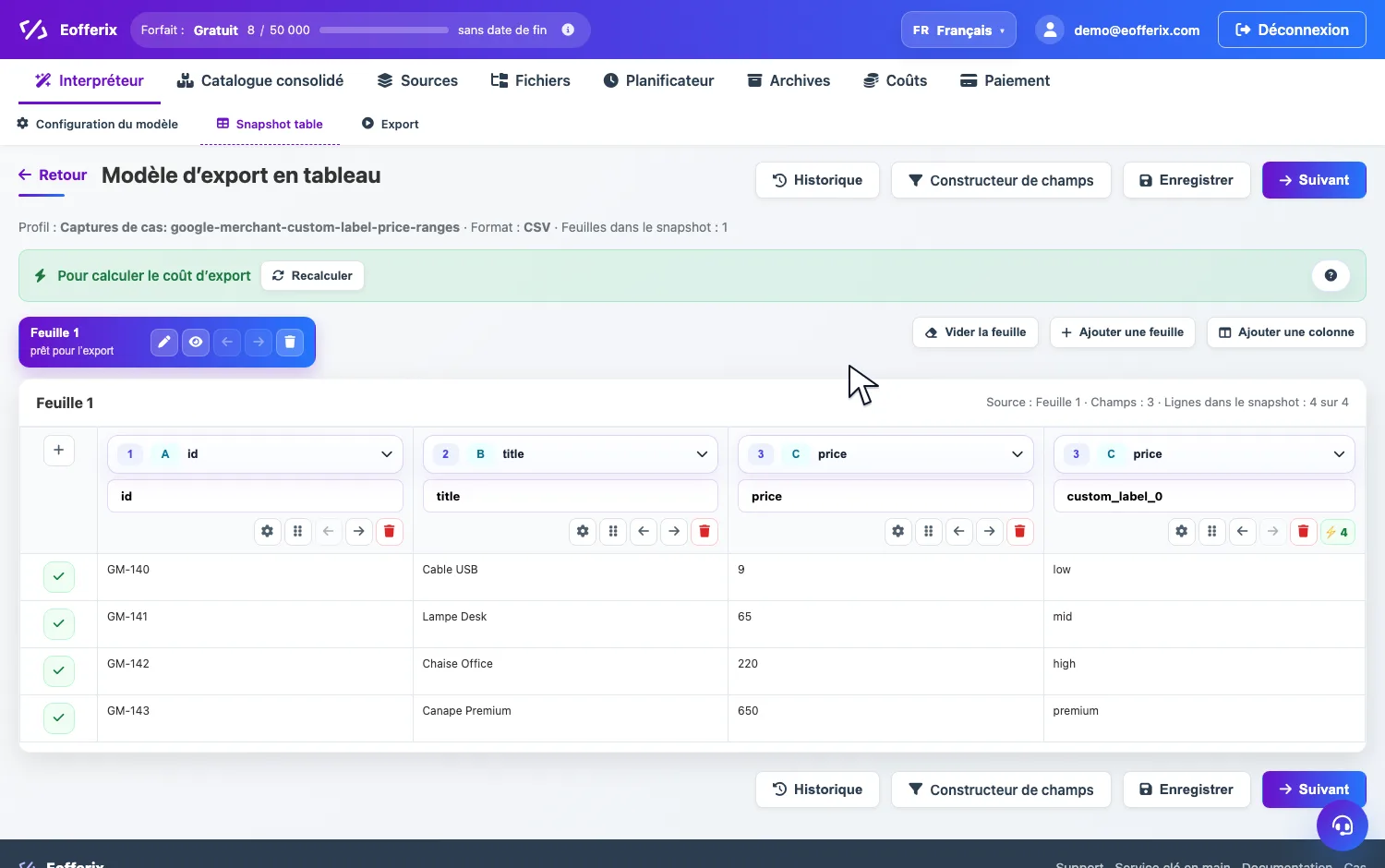The image size is (1385, 868).
Task: Edit the custom_label_0 name field
Action: 1204,496
